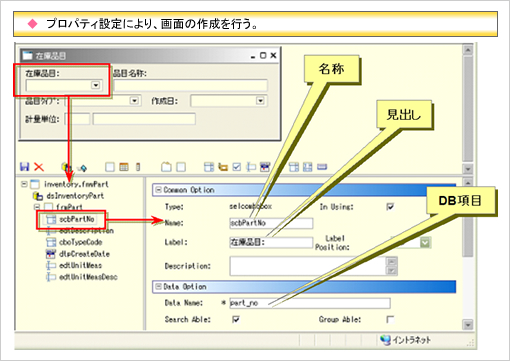Click property pane scroll-up arrow

468,183
